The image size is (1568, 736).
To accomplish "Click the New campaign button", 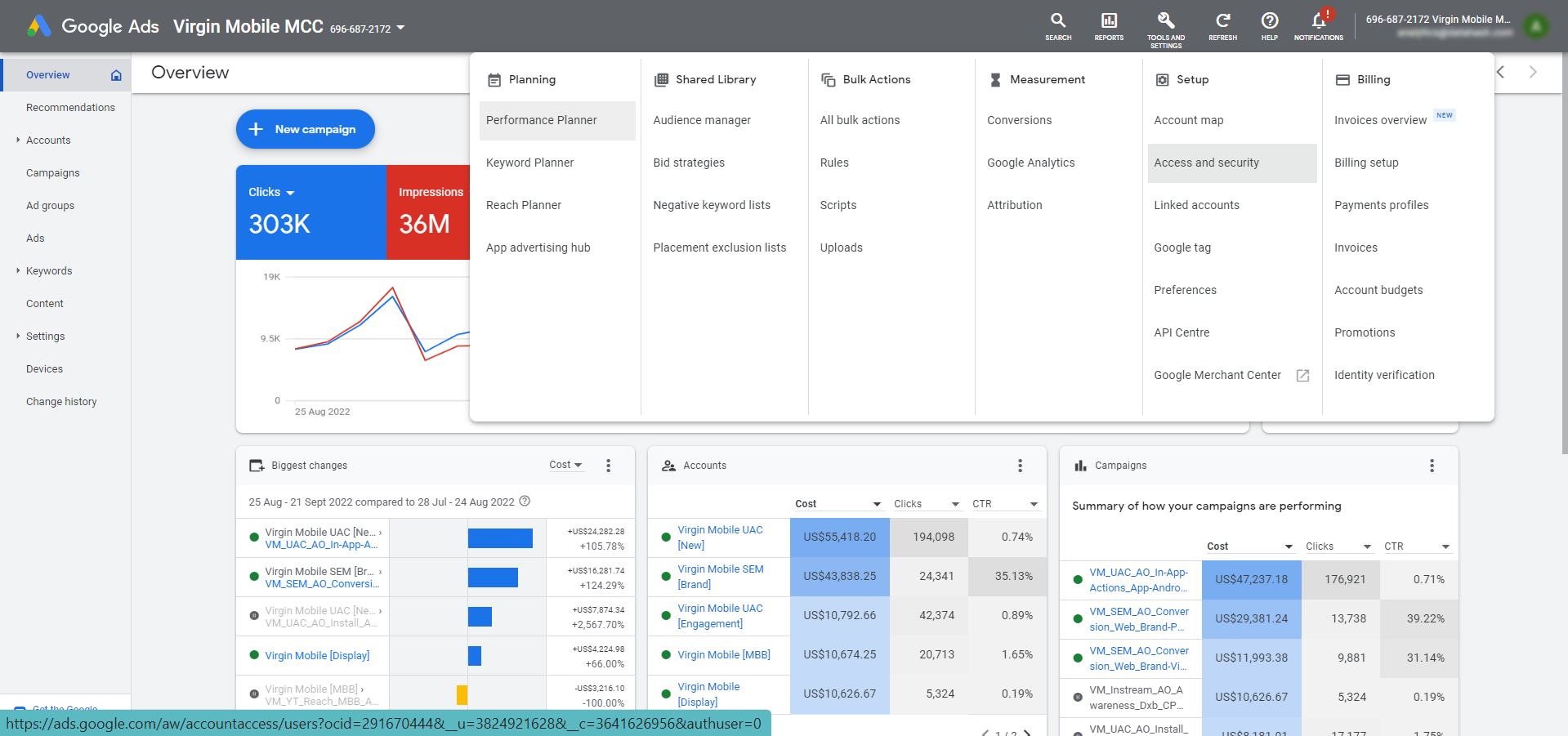I will pos(306,129).
